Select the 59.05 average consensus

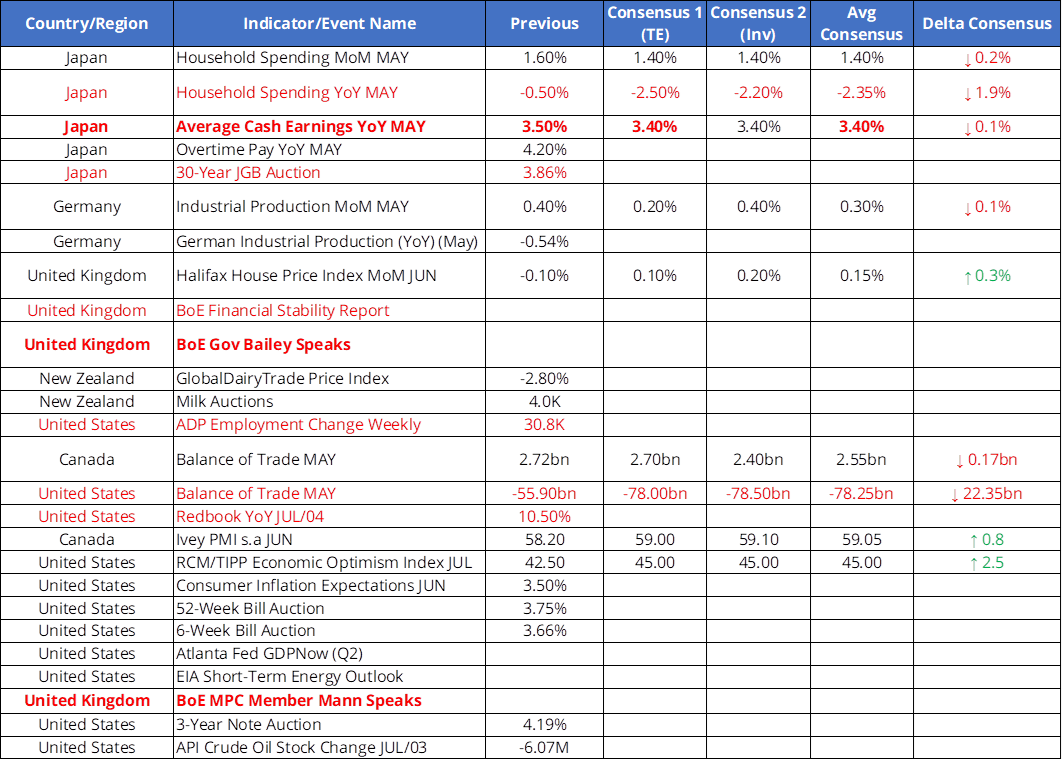point(862,540)
